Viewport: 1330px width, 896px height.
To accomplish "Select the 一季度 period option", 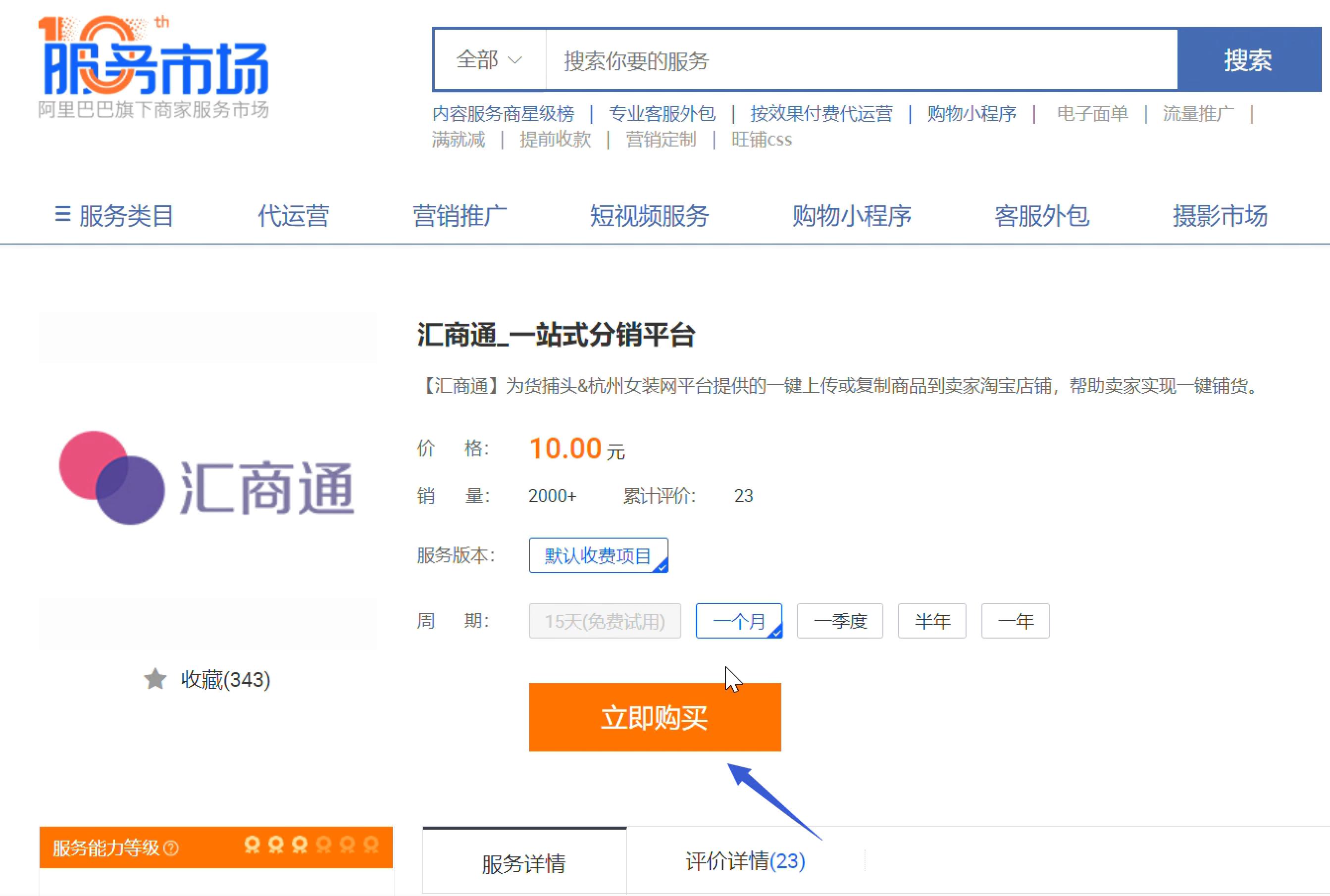I will point(840,621).
